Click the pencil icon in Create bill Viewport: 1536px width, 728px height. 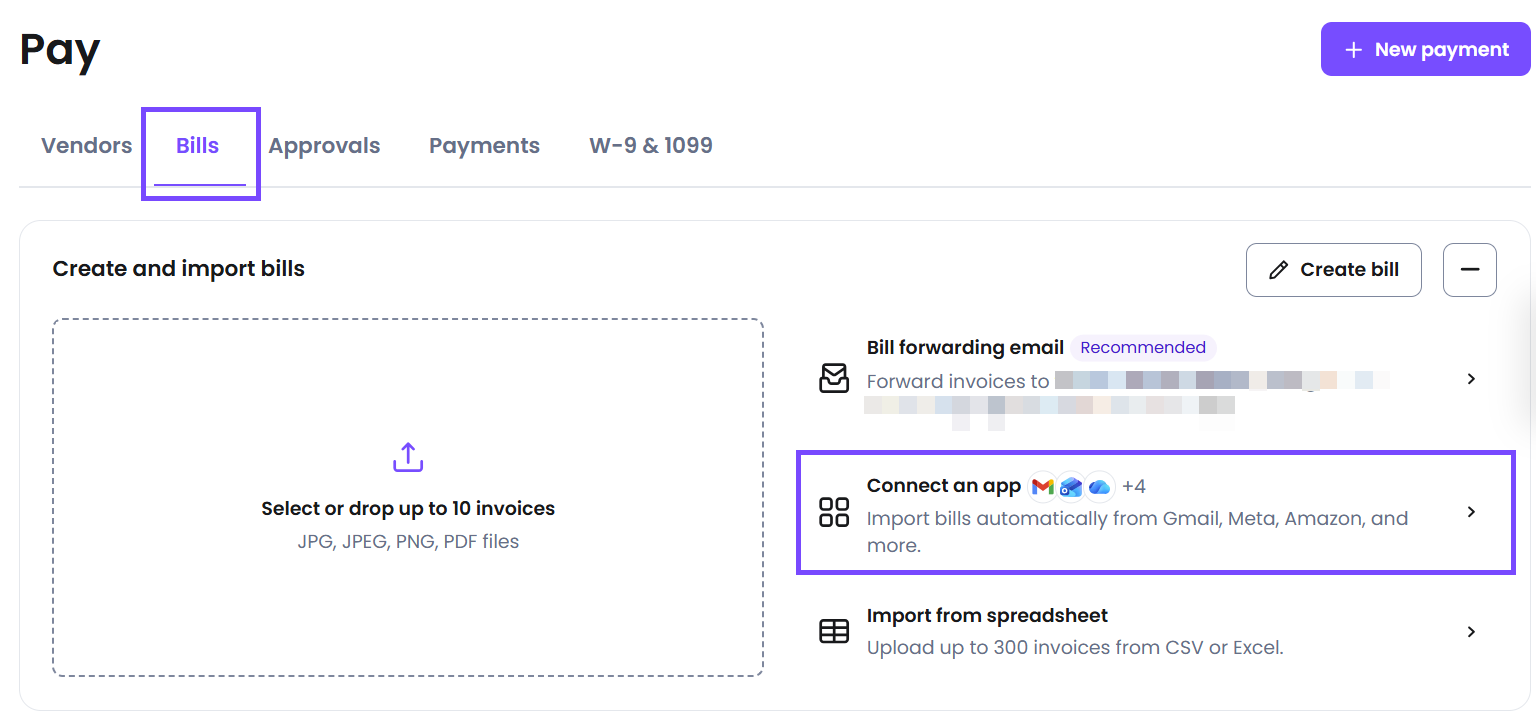[x=1278, y=270]
